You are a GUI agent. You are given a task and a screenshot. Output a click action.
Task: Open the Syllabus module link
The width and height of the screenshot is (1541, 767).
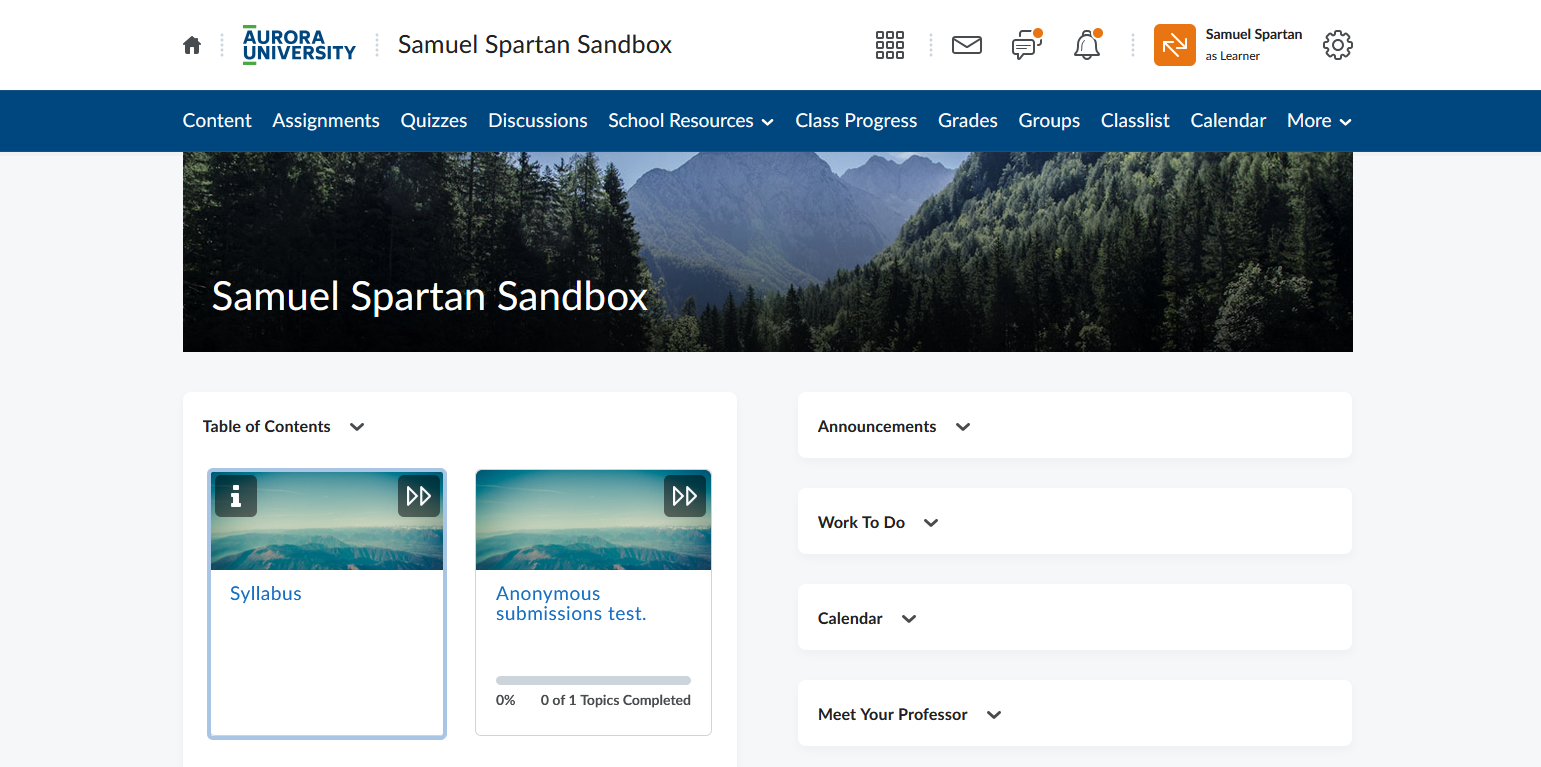pos(266,594)
